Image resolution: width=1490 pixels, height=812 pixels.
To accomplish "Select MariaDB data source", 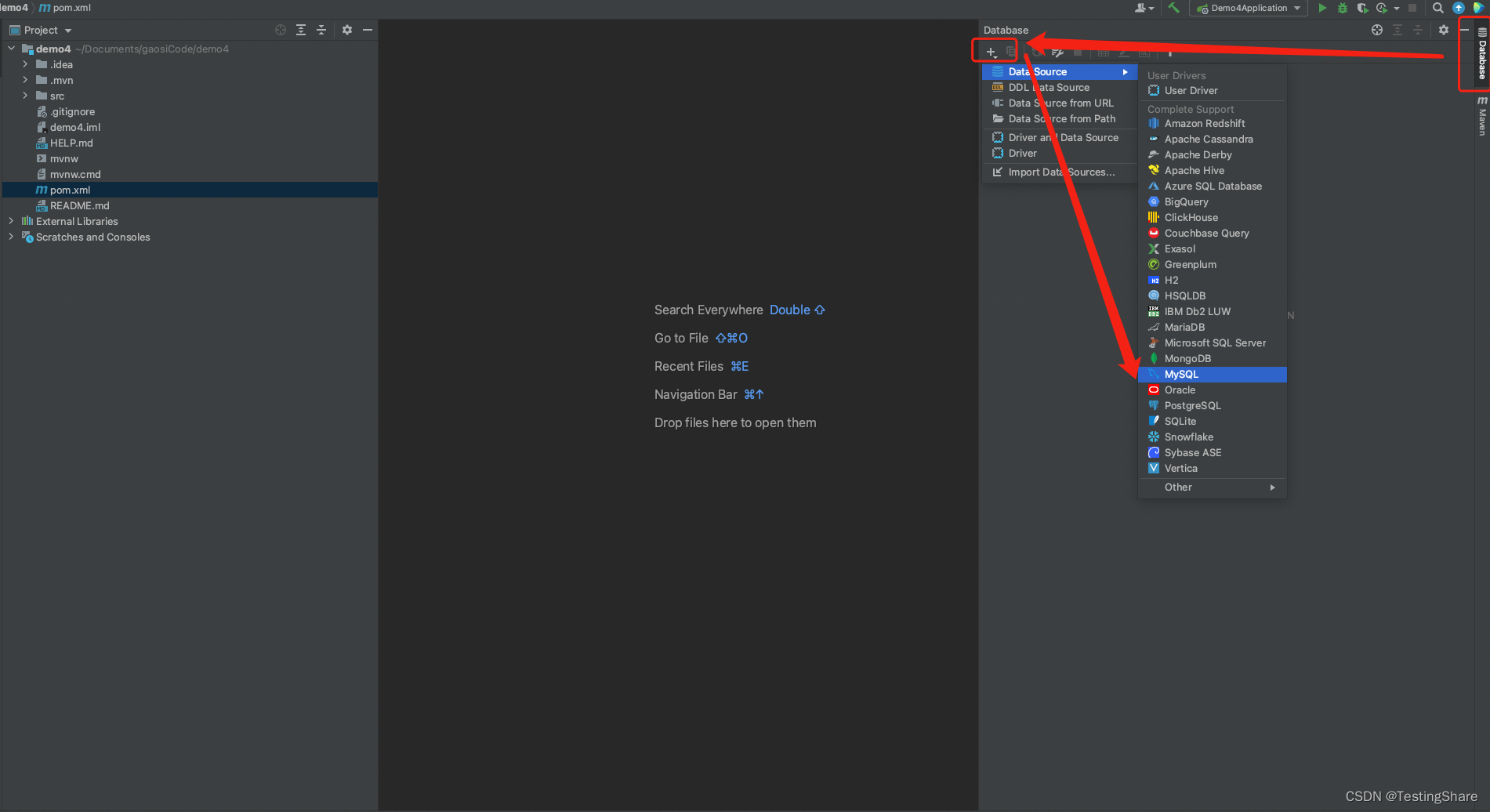I will coord(1213,328).
